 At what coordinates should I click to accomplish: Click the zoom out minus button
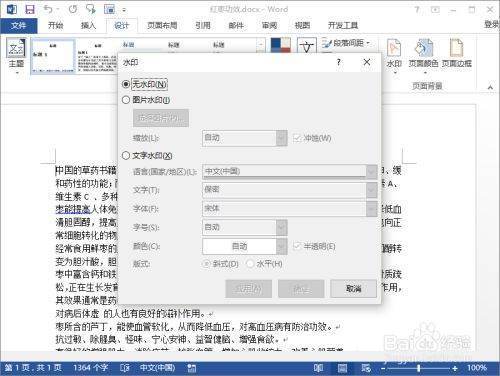click(383, 368)
